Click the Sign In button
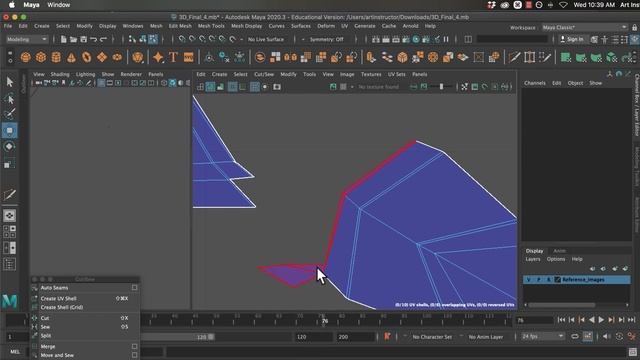Viewport: 640px width, 360px height. pos(571,39)
